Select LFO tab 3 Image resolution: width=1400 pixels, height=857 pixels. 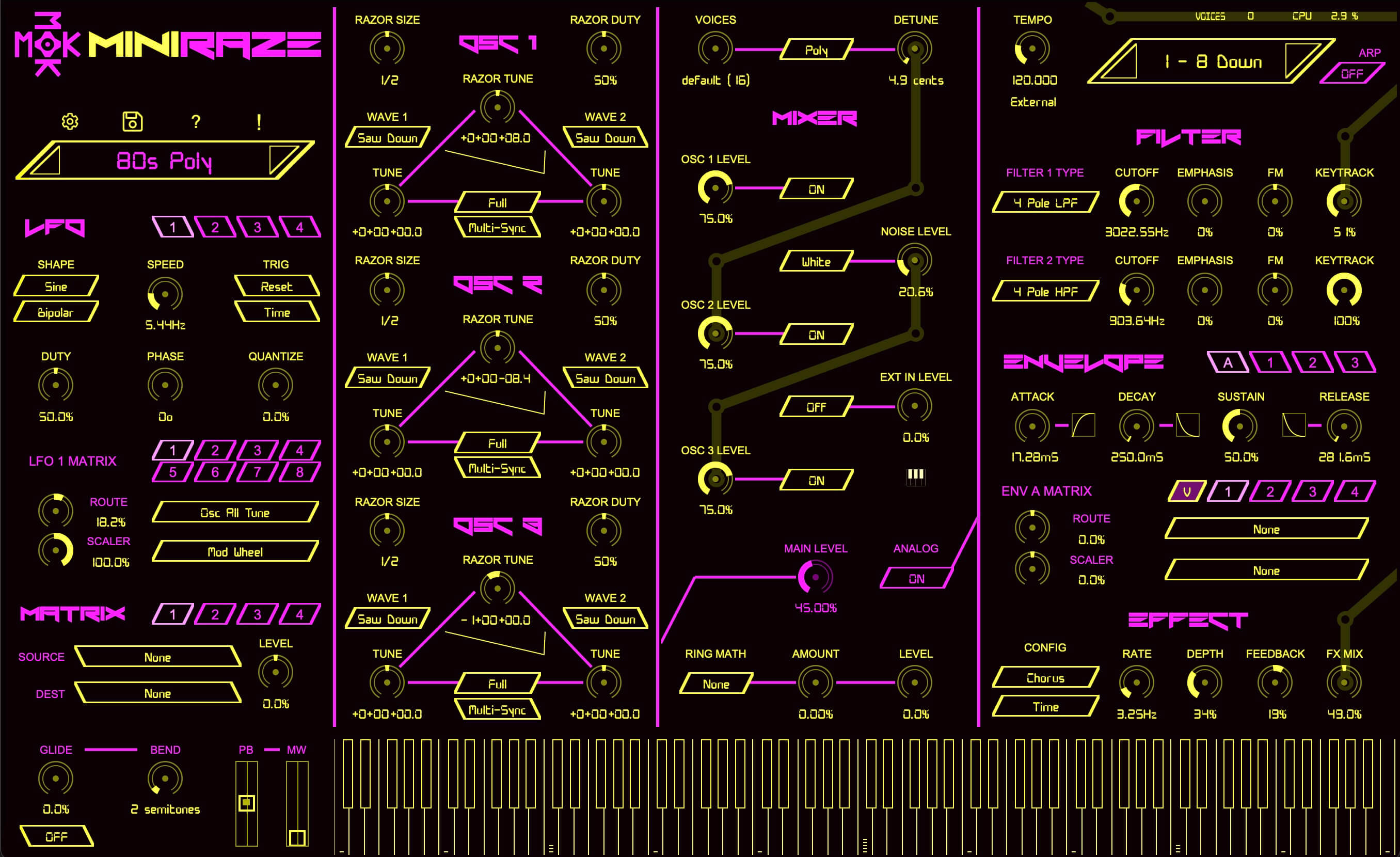(x=258, y=227)
